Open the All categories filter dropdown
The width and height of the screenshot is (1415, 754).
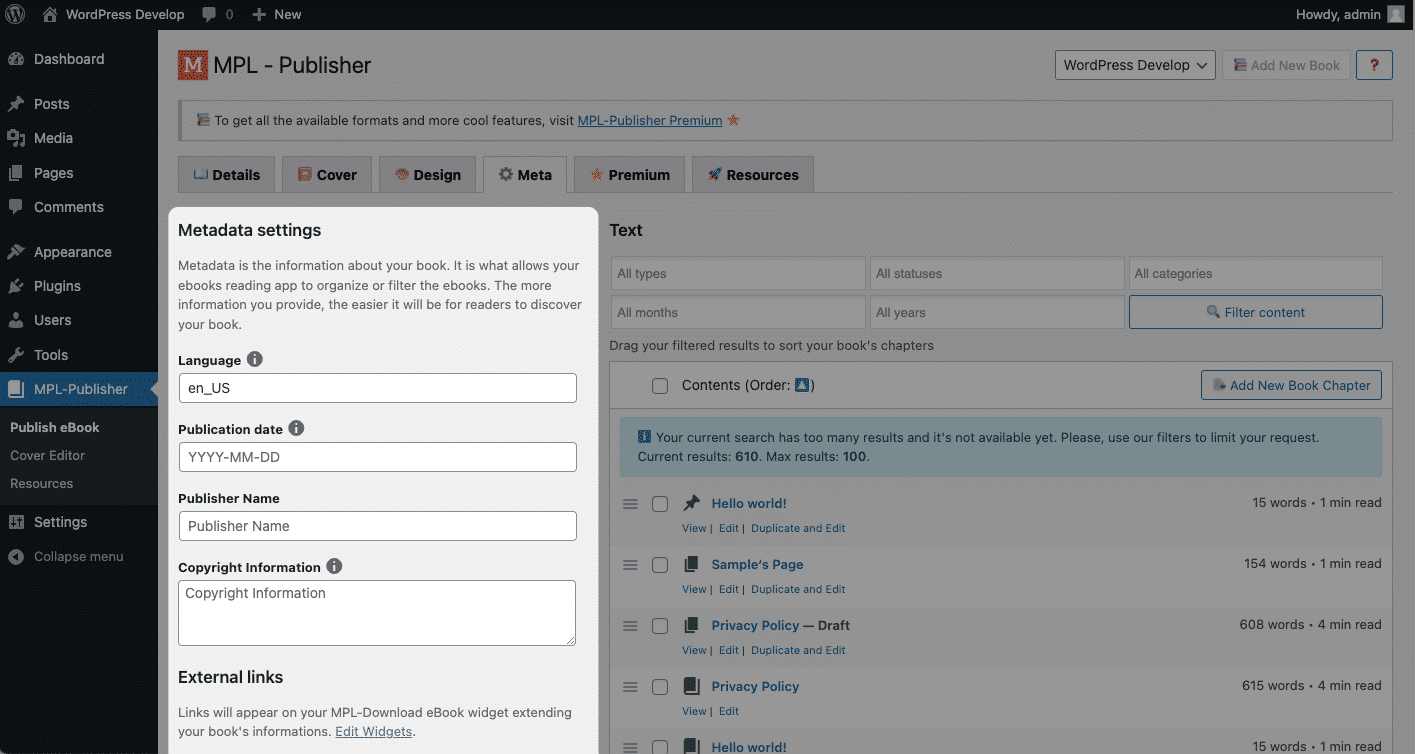point(1256,273)
